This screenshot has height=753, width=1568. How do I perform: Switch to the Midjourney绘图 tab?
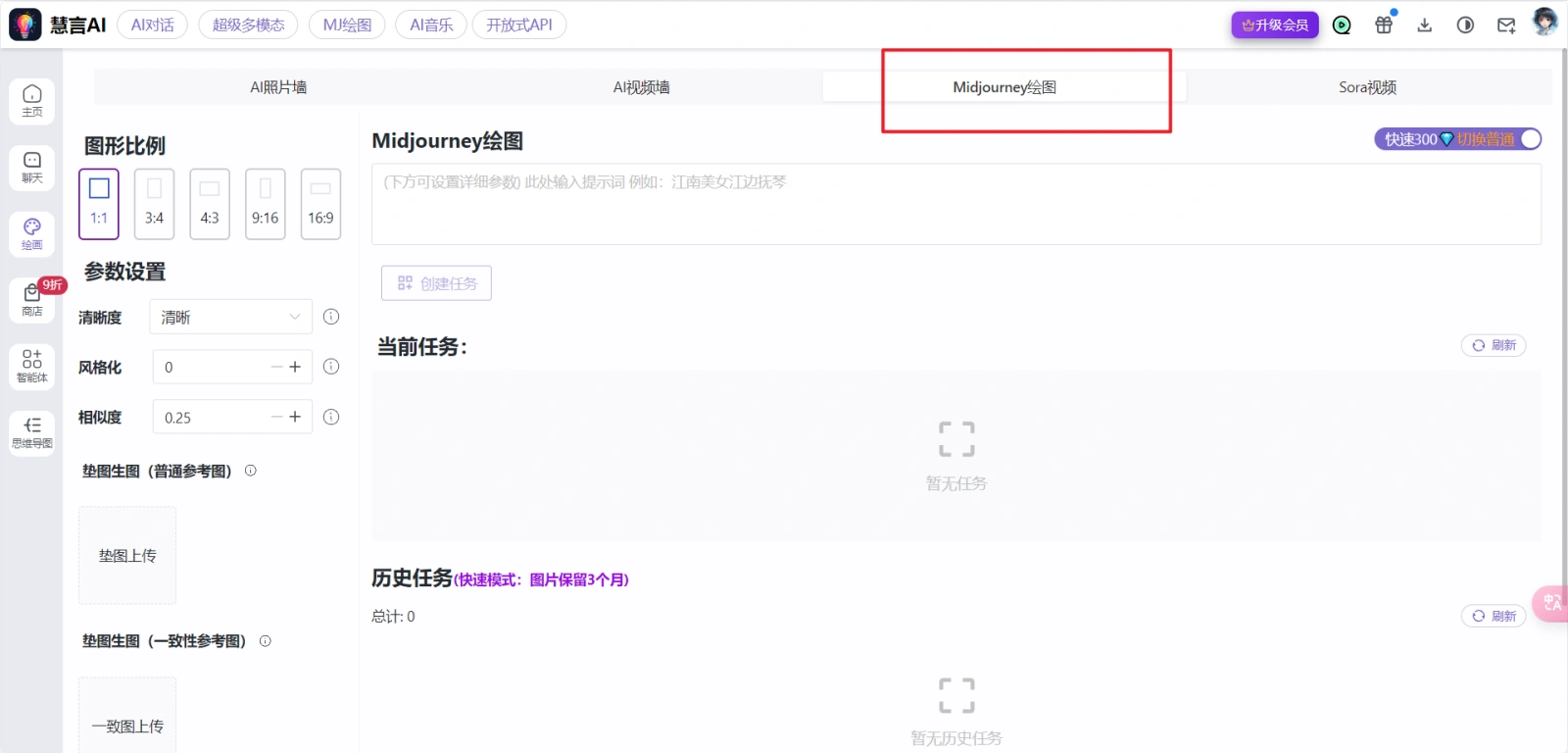click(x=1004, y=87)
